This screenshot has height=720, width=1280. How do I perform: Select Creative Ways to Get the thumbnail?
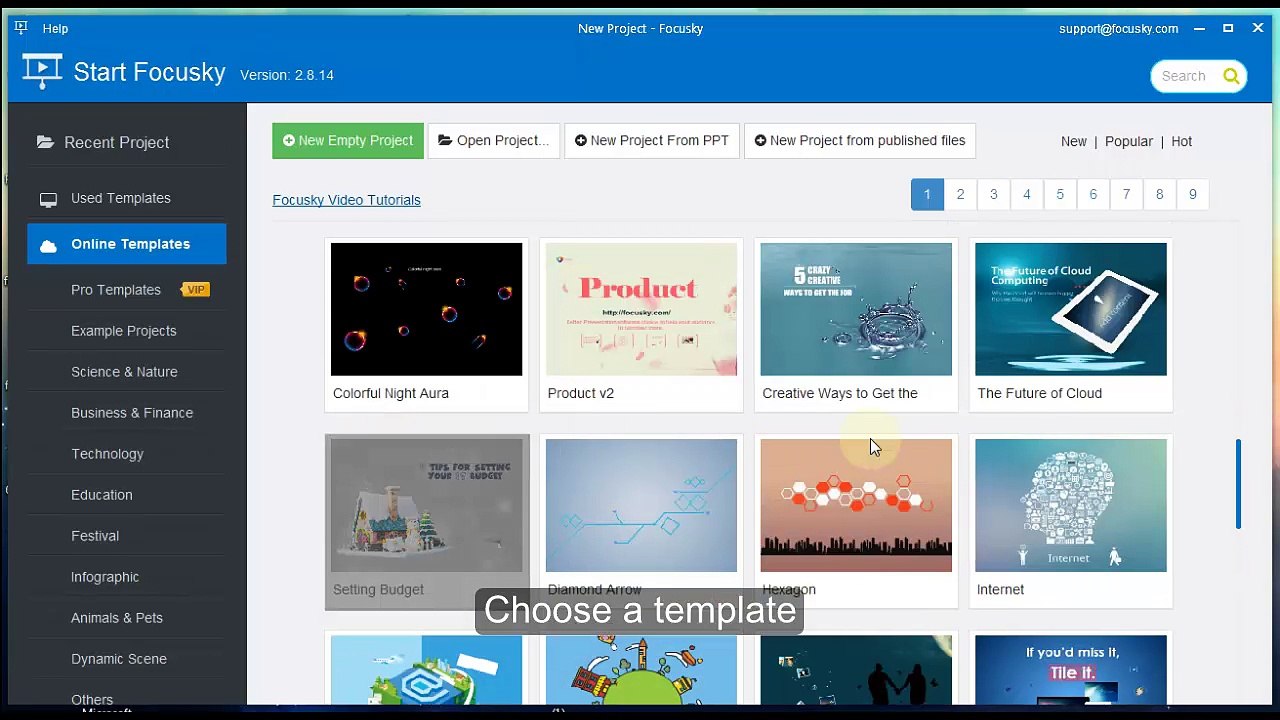point(856,309)
